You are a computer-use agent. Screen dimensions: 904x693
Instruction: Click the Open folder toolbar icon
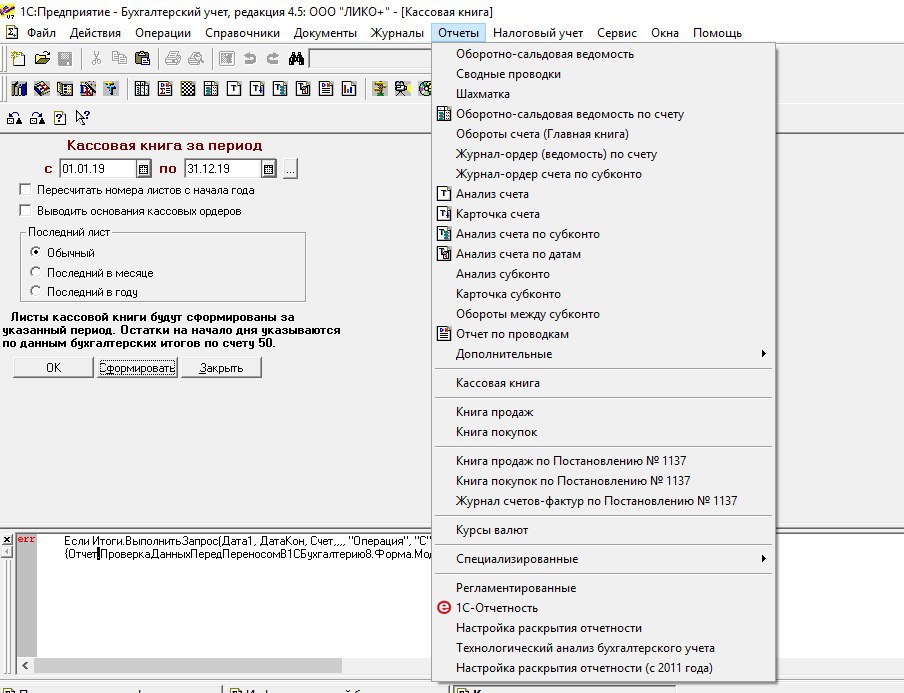click(x=42, y=58)
